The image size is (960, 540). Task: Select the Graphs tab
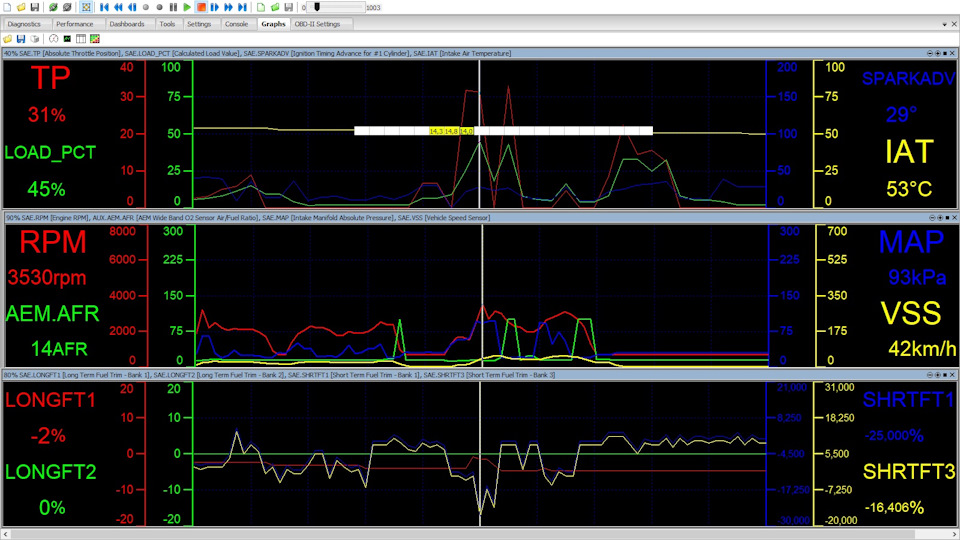pos(273,24)
